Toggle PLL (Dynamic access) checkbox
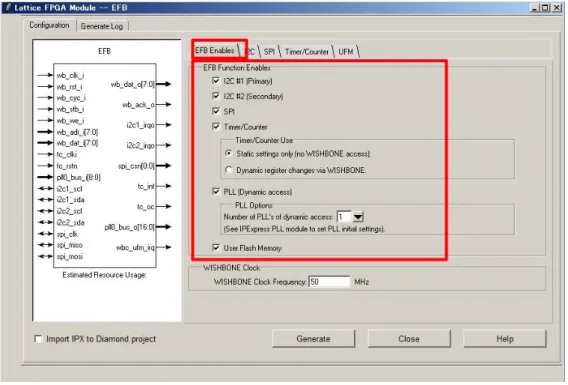The height and width of the screenshot is (385, 568). click(x=216, y=192)
